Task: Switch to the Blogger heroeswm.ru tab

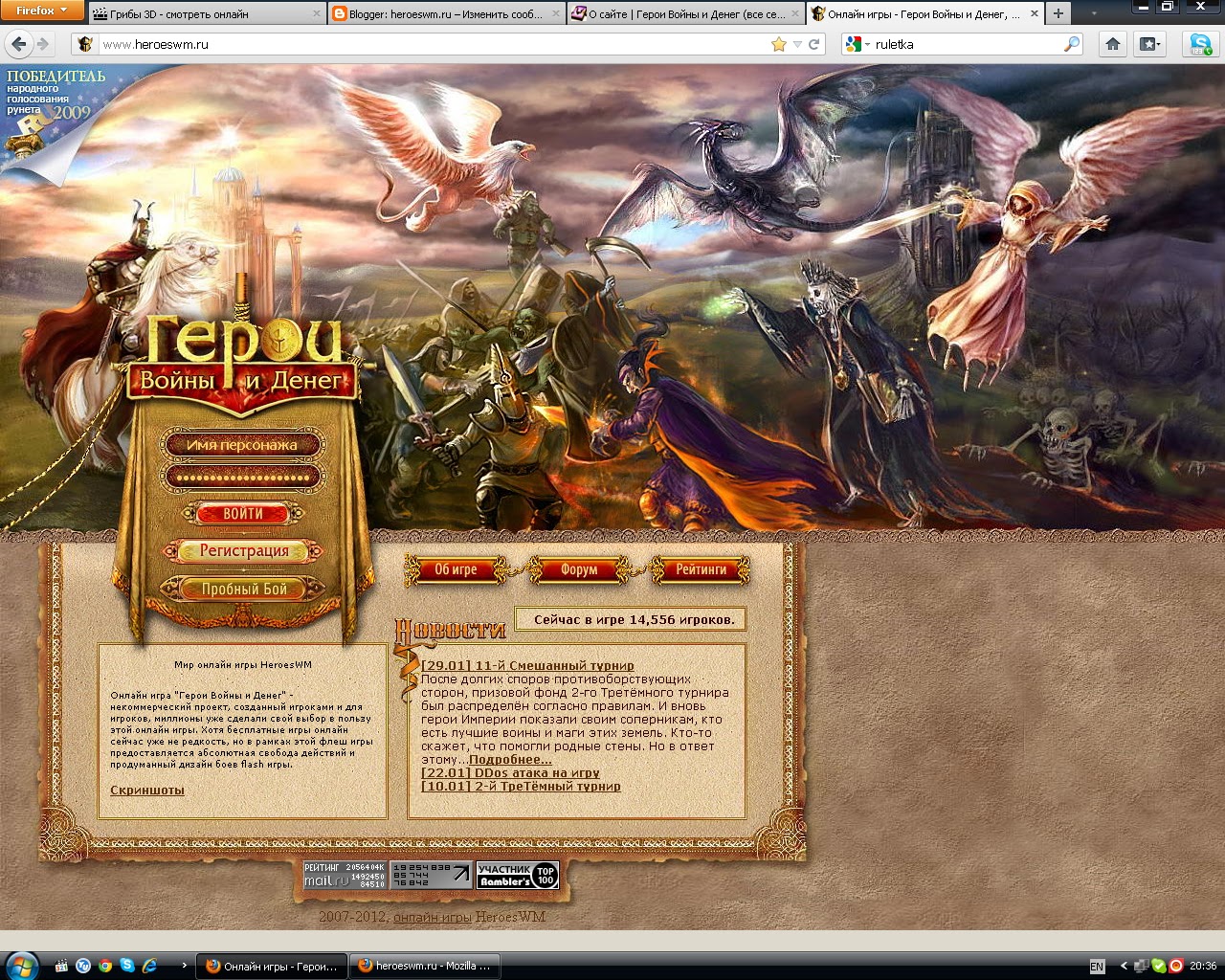Action: point(447,14)
